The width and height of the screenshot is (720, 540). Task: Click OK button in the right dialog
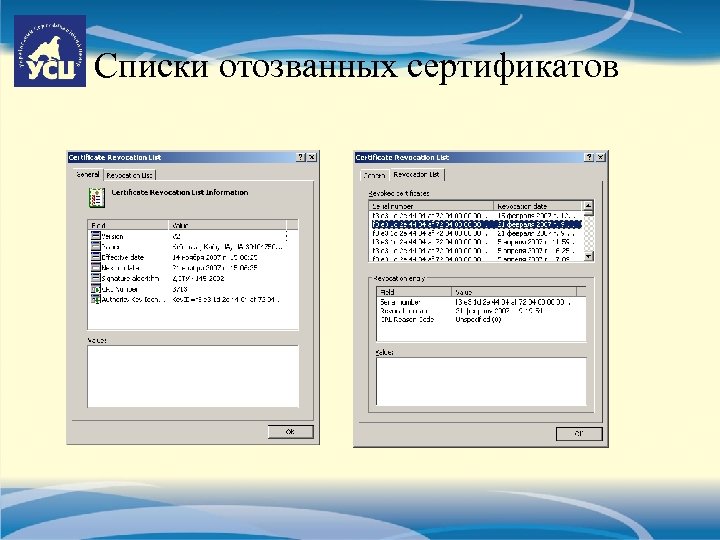(x=579, y=434)
